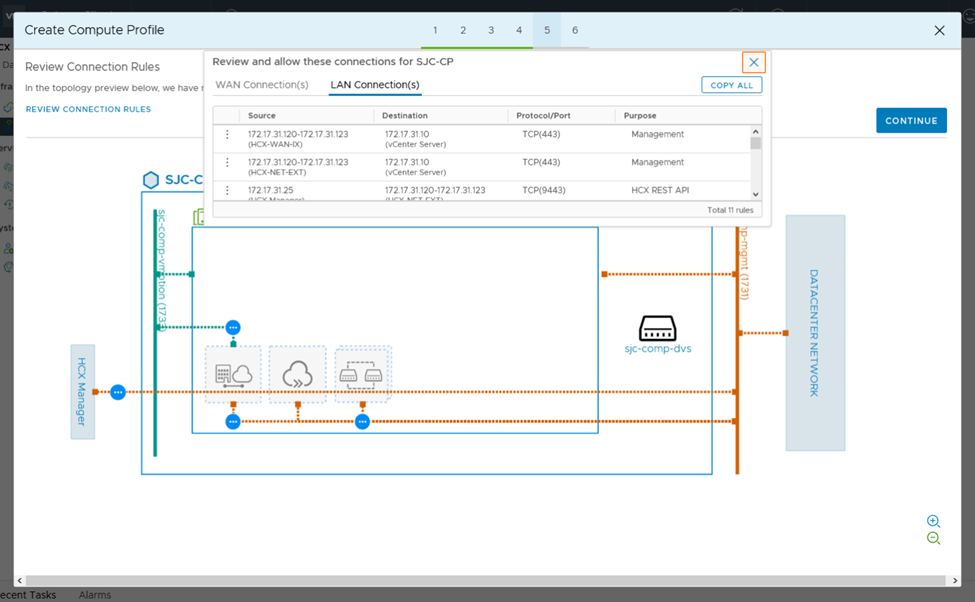Click the horizontal scrollbar left arrow
975x602 pixels.
pos(20,580)
